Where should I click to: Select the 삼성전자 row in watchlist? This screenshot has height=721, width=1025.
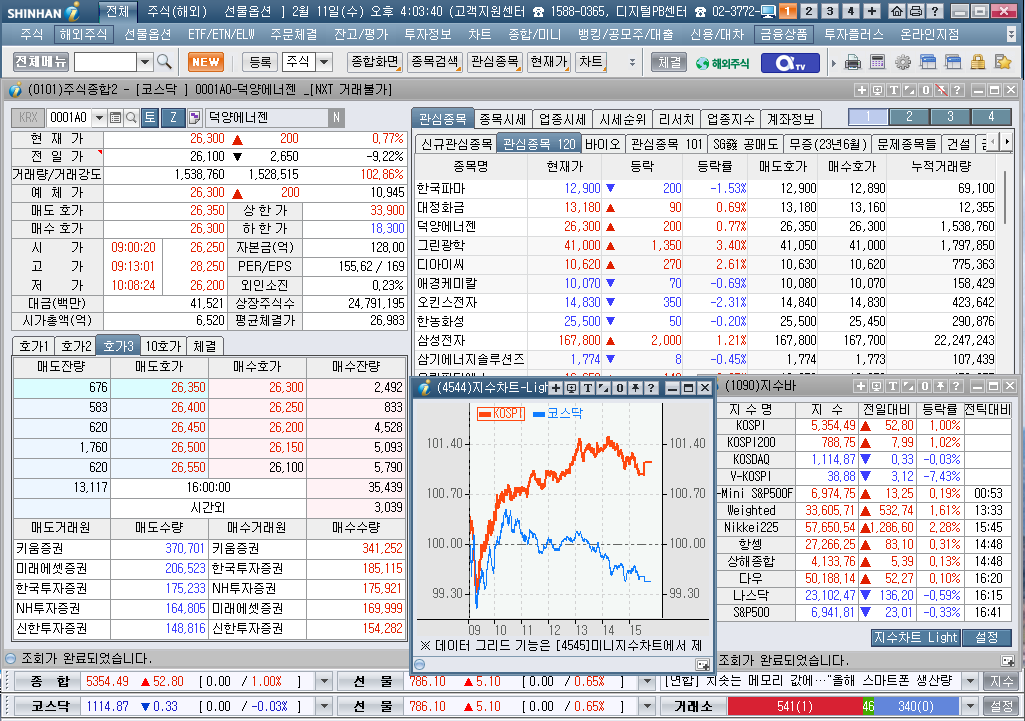click(x=706, y=341)
